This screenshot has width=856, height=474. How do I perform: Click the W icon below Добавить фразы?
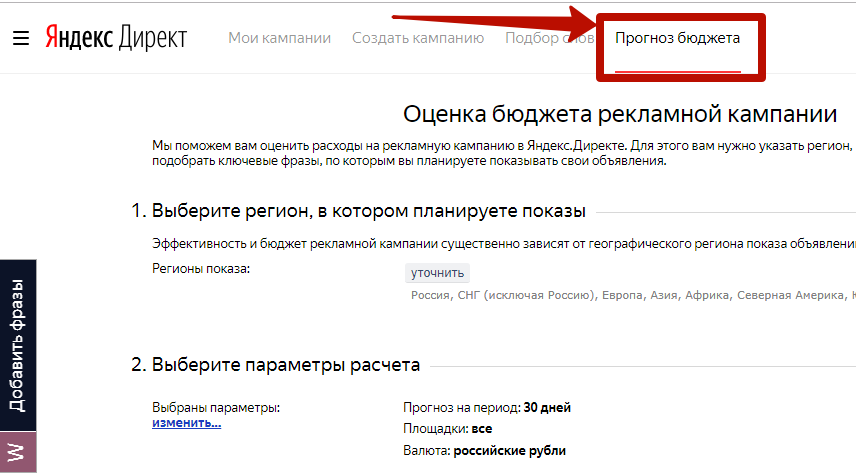pos(18,452)
